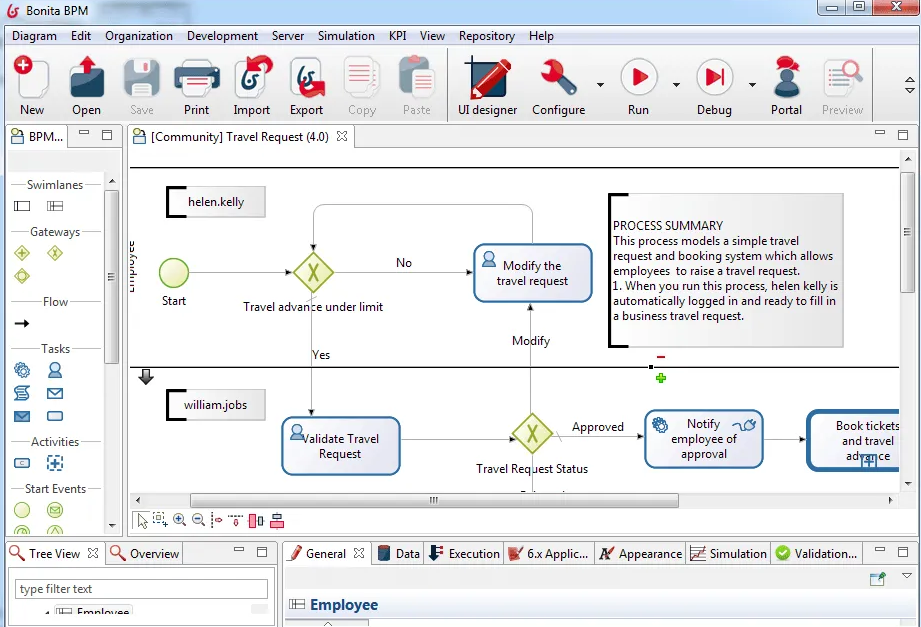Switch to the Appearance tab
921x627 pixels.
pyautogui.click(x=640, y=554)
